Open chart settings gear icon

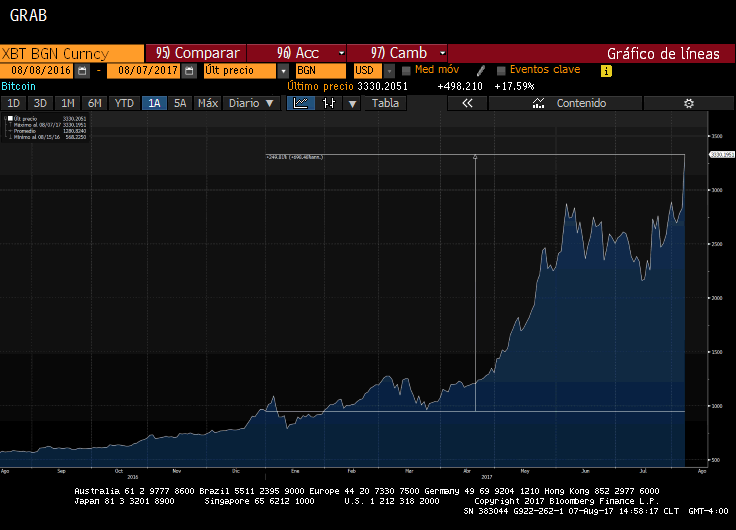click(688, 103)
